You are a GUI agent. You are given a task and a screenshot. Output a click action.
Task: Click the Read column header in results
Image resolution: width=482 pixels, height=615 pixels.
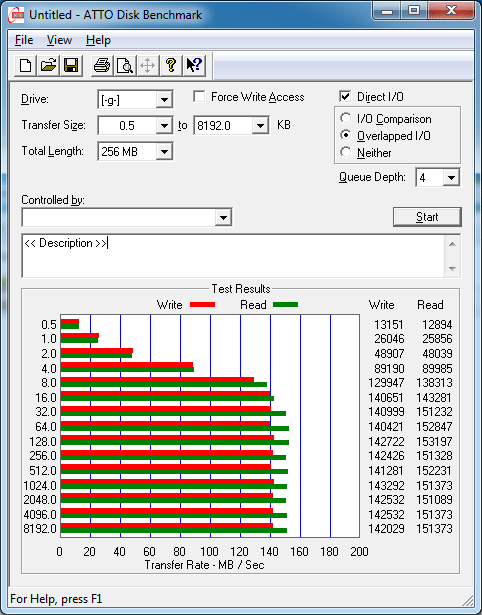click(x=430, y=305)
